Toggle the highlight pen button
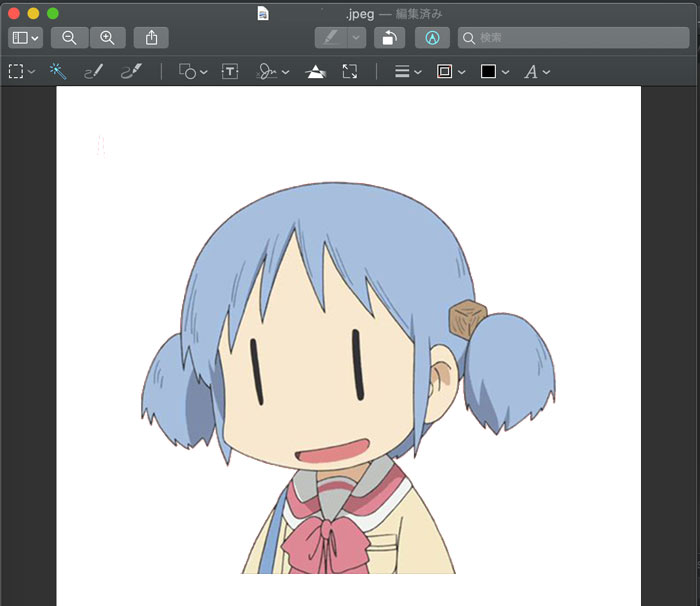Viewport: 700px width, 606px height. (329, 38)
